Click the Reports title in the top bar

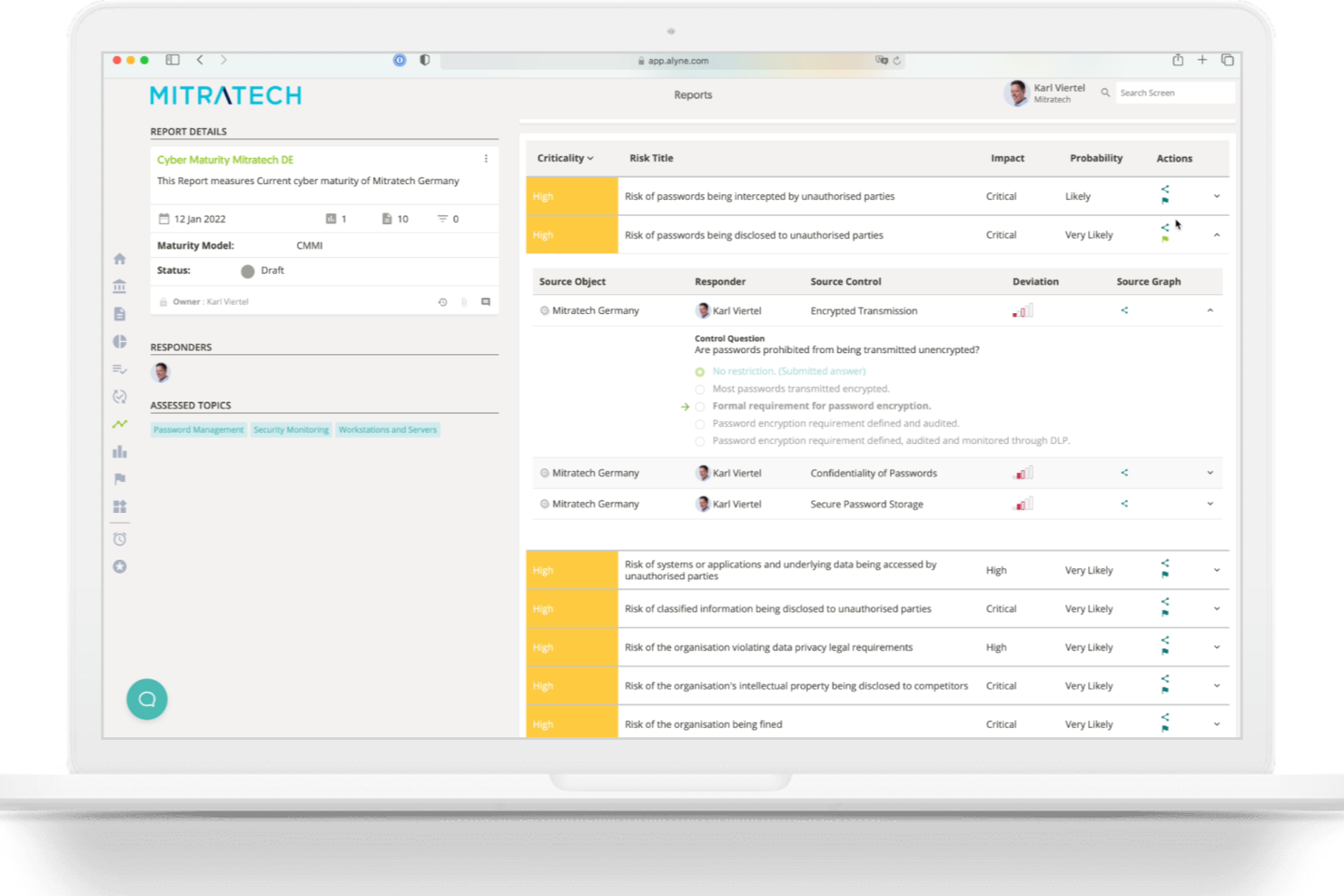point(694,94)
